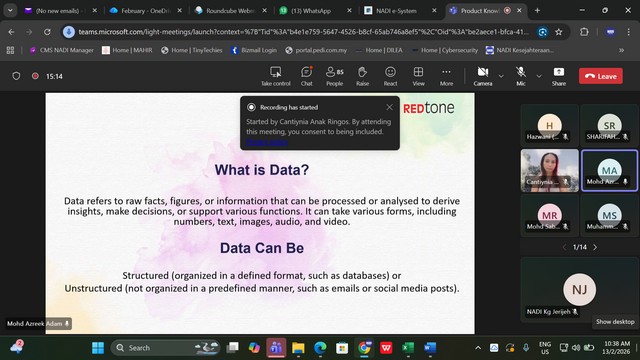Unmute the Mic

(x=521, y=76)
